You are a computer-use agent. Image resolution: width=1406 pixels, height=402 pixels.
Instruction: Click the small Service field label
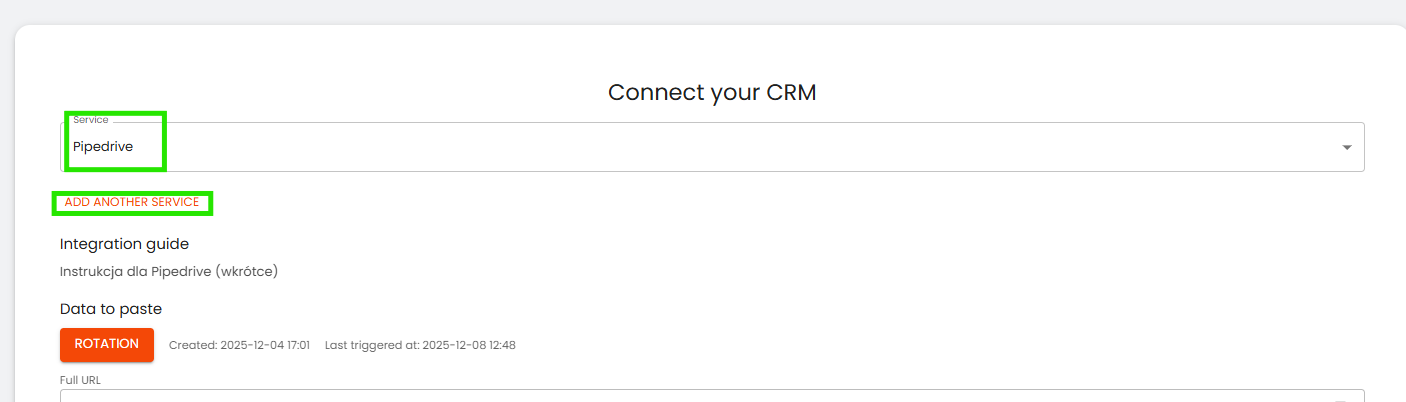91,120
